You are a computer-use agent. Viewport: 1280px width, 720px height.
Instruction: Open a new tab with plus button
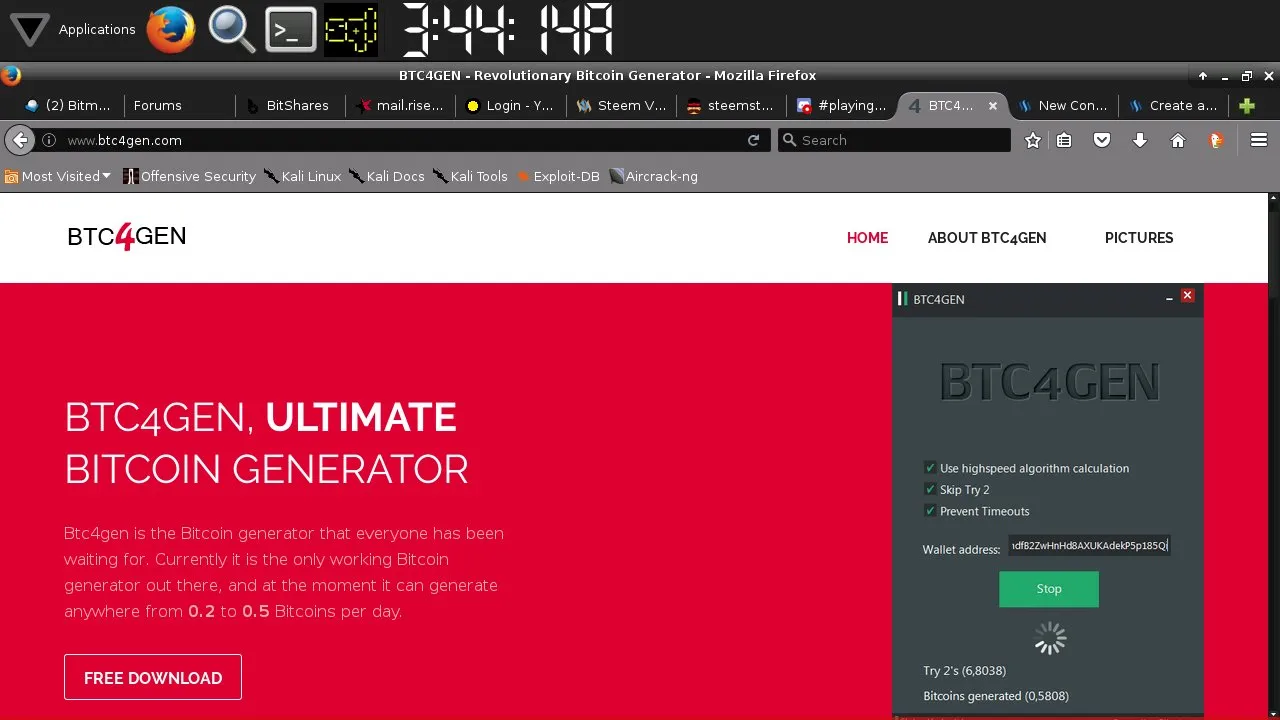[x=1247, y=105]
